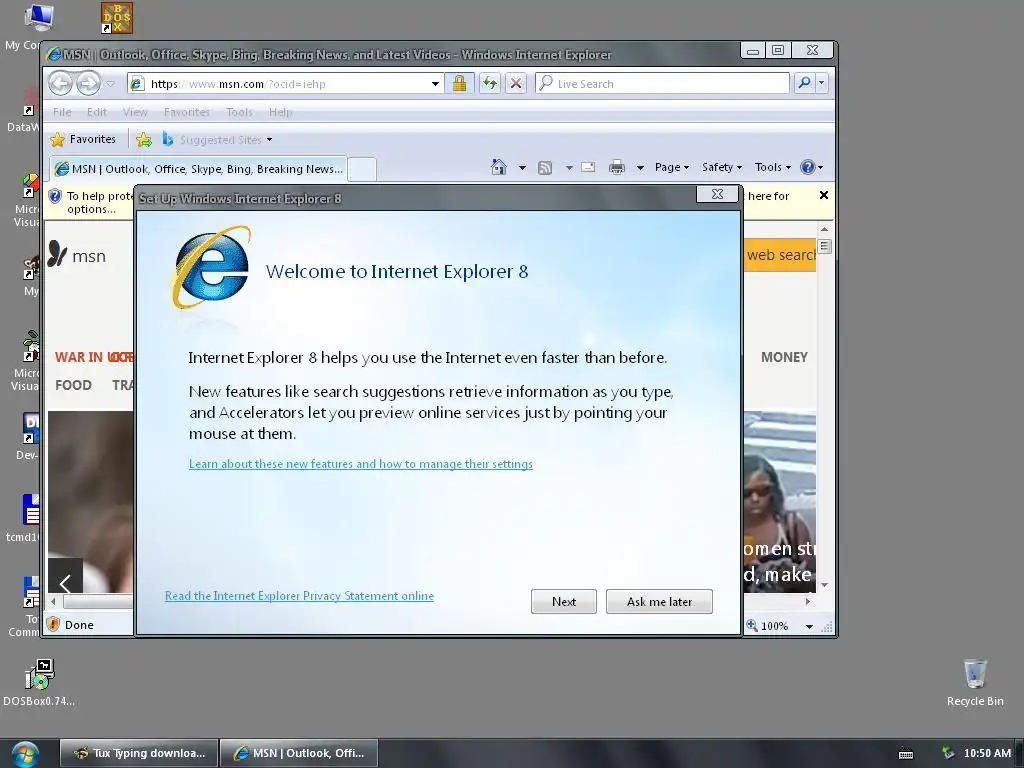The width and height of the screenshot is (1024, 768).
Task: Click the Ask me later button
Action: (659, 601)
